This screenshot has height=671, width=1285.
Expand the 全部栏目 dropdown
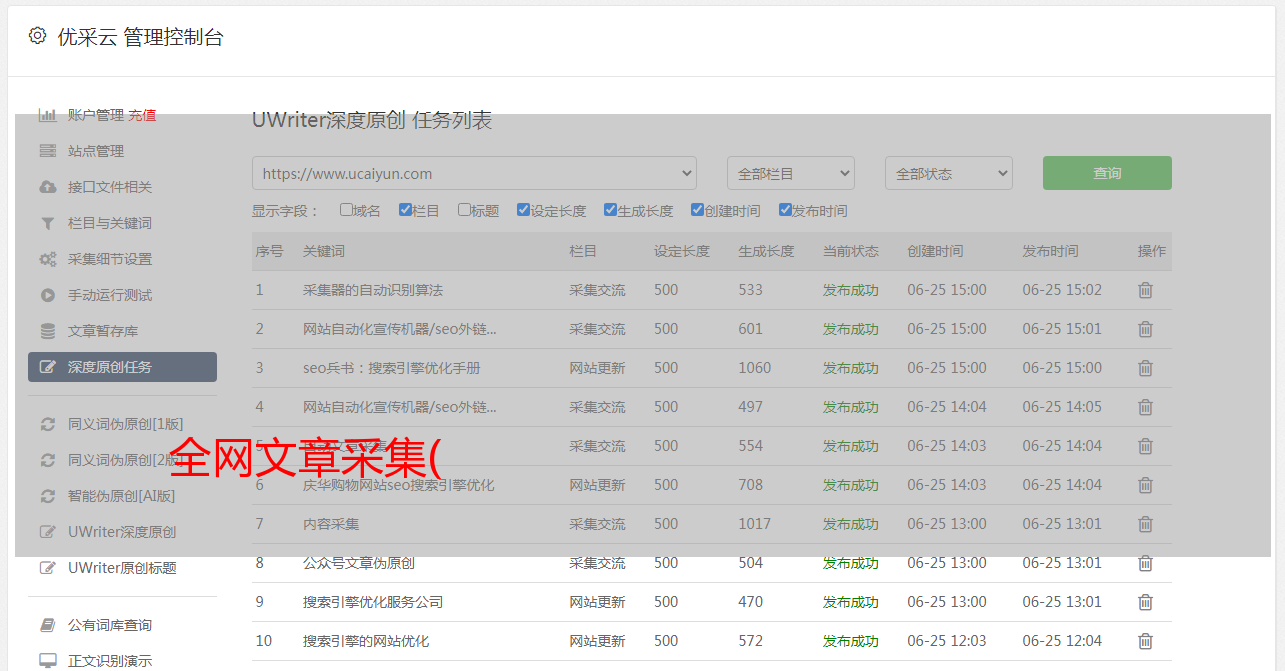(x=790, y=173)
